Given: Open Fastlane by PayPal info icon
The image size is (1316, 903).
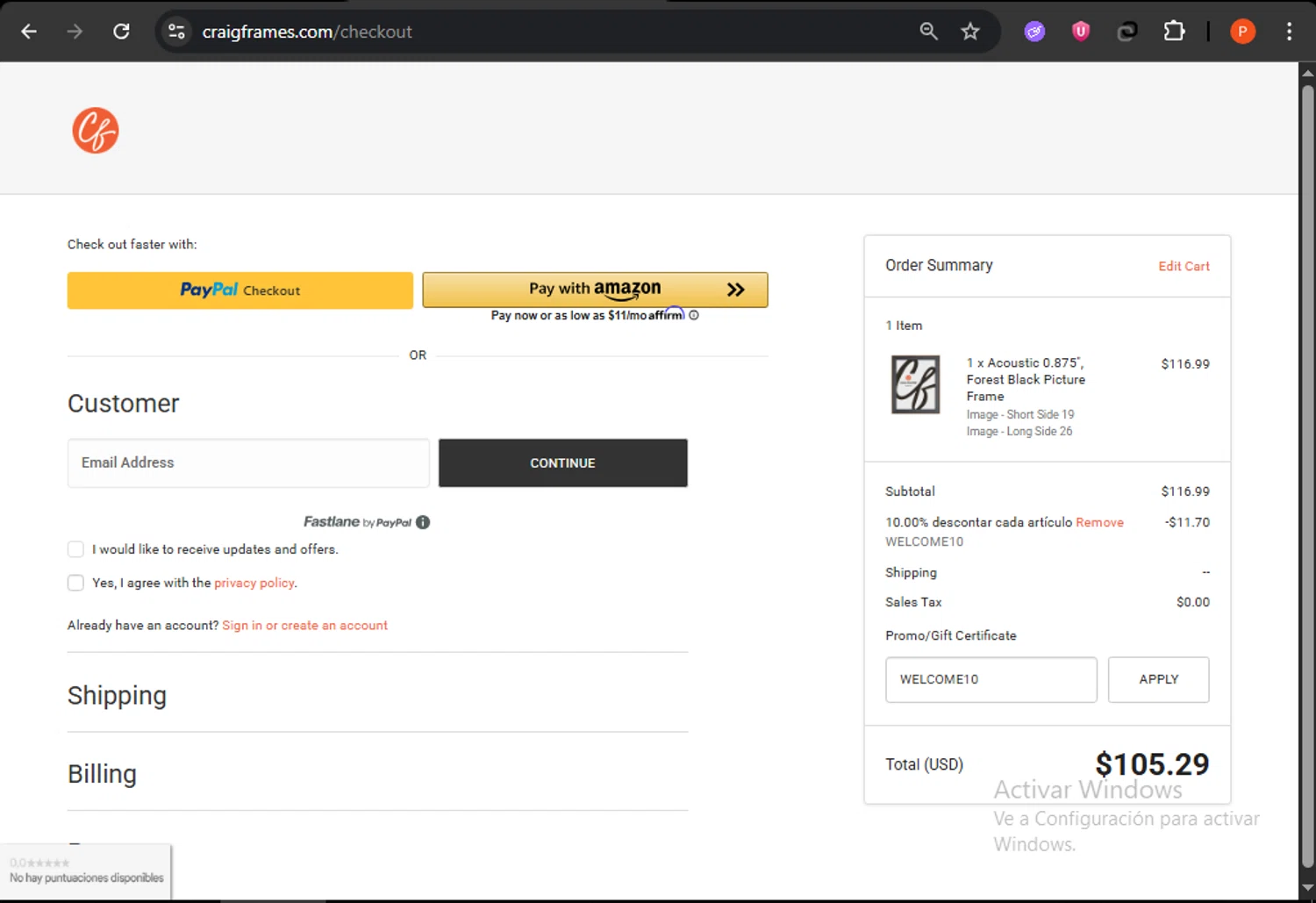Looking at the screenshot, I should coord(423,522).
